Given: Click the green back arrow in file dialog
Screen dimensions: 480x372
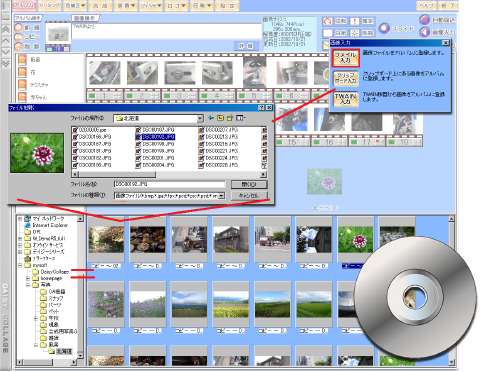Looking at the screenshot, I should (211, 118).
